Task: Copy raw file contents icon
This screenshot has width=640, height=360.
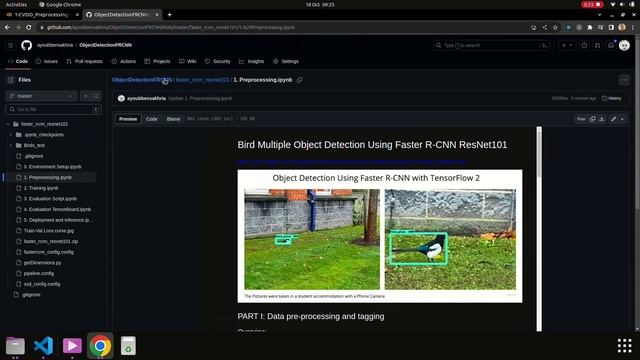Action: pos(592,119)
